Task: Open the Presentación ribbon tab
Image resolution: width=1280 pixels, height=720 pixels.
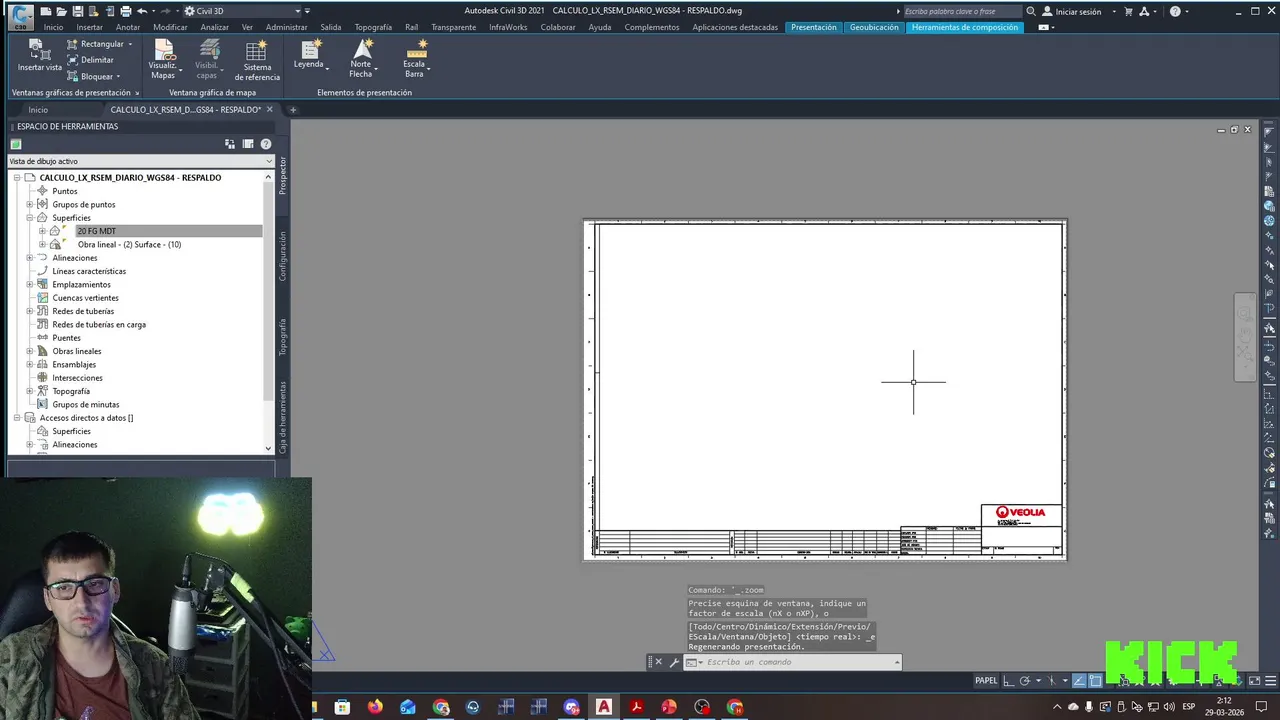Action: coord(813,27)
